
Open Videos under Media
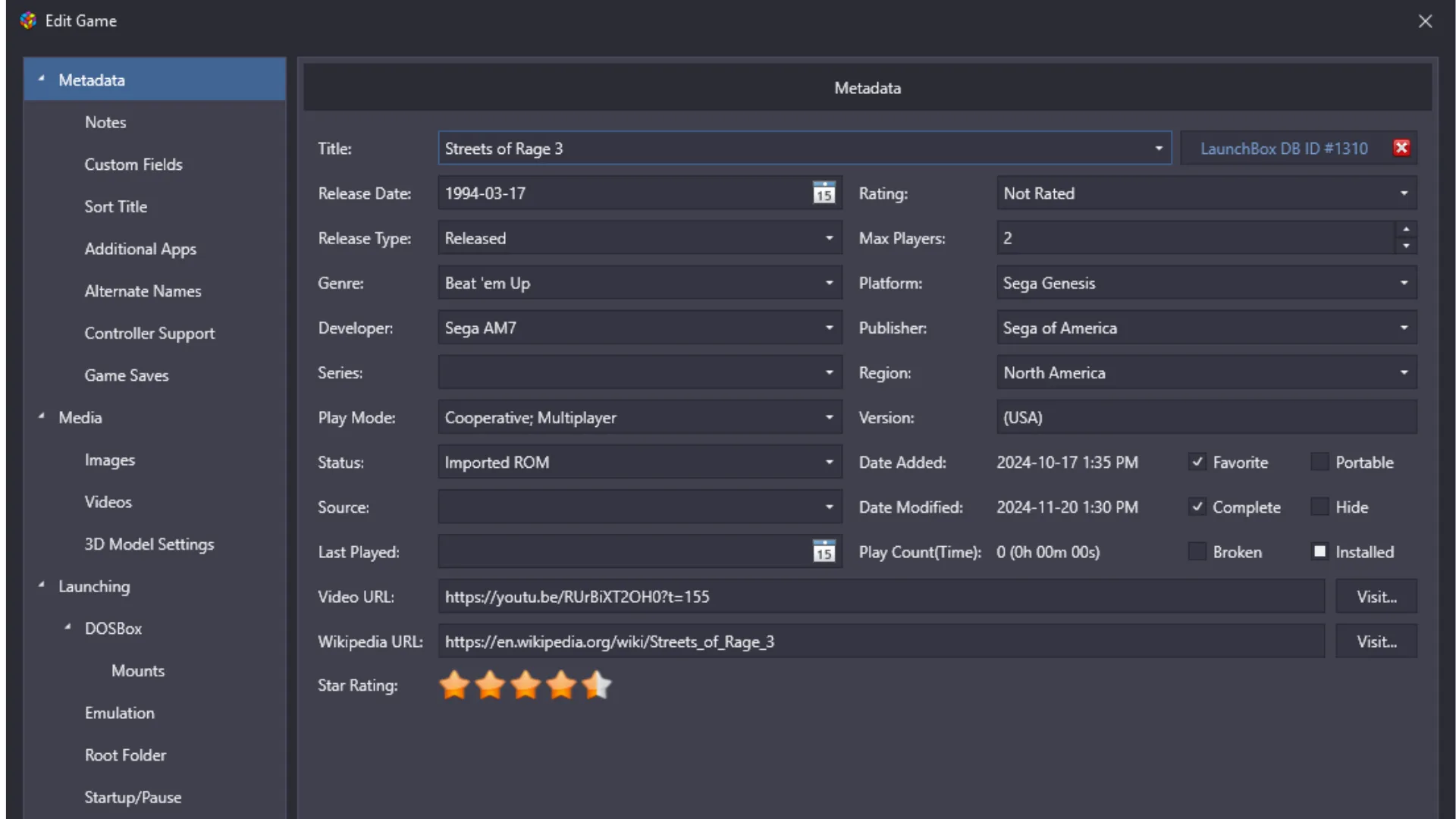(x=108, y=501)
